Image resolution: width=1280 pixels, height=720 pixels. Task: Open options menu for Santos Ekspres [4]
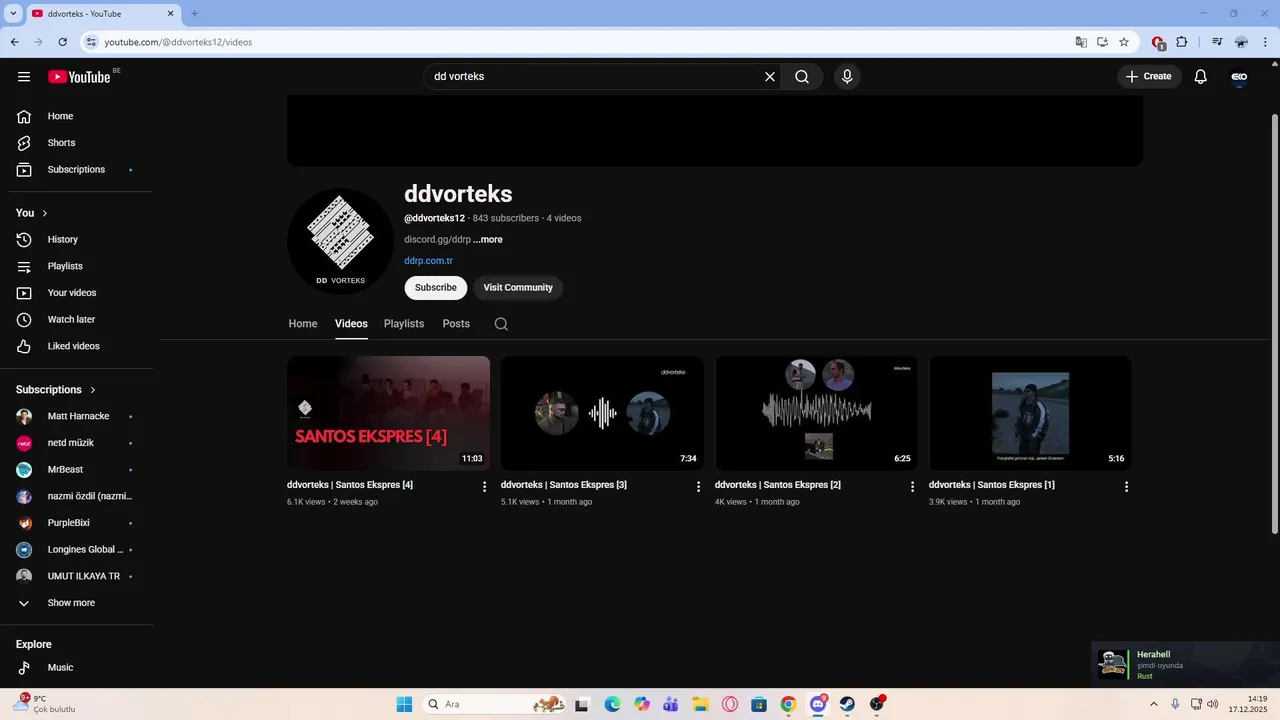pyautogui.click(x=485, y=487)
